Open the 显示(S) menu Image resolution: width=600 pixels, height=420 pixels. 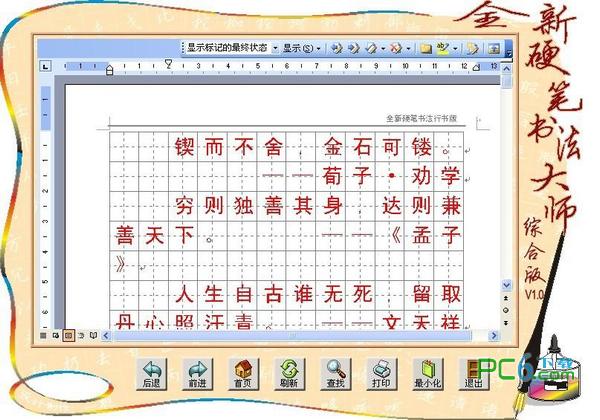click(x=301, y=48)
